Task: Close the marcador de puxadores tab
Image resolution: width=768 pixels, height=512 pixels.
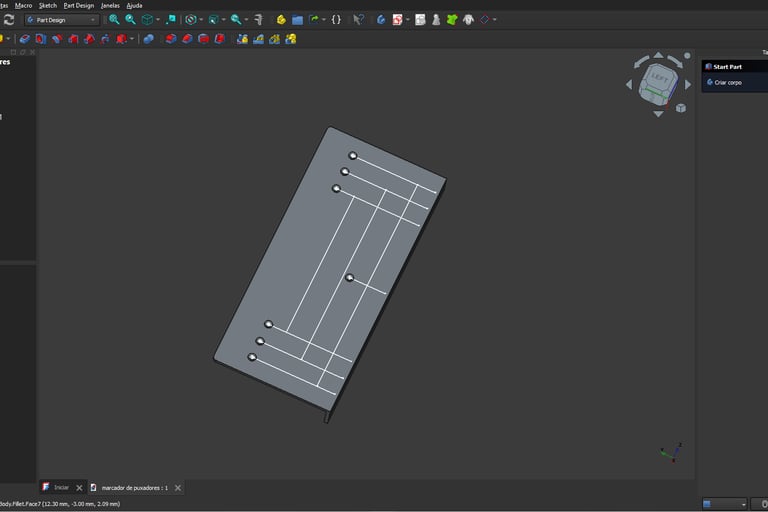Action: click(x=178, y=487)
